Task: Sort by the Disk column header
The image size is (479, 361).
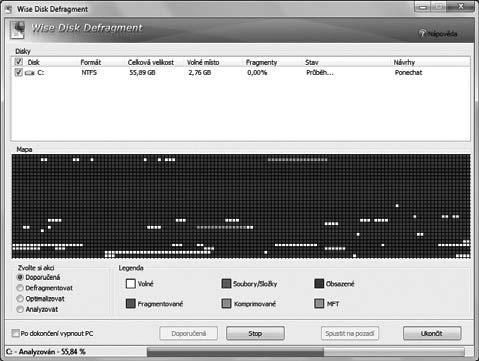Action: click(34, 62)
